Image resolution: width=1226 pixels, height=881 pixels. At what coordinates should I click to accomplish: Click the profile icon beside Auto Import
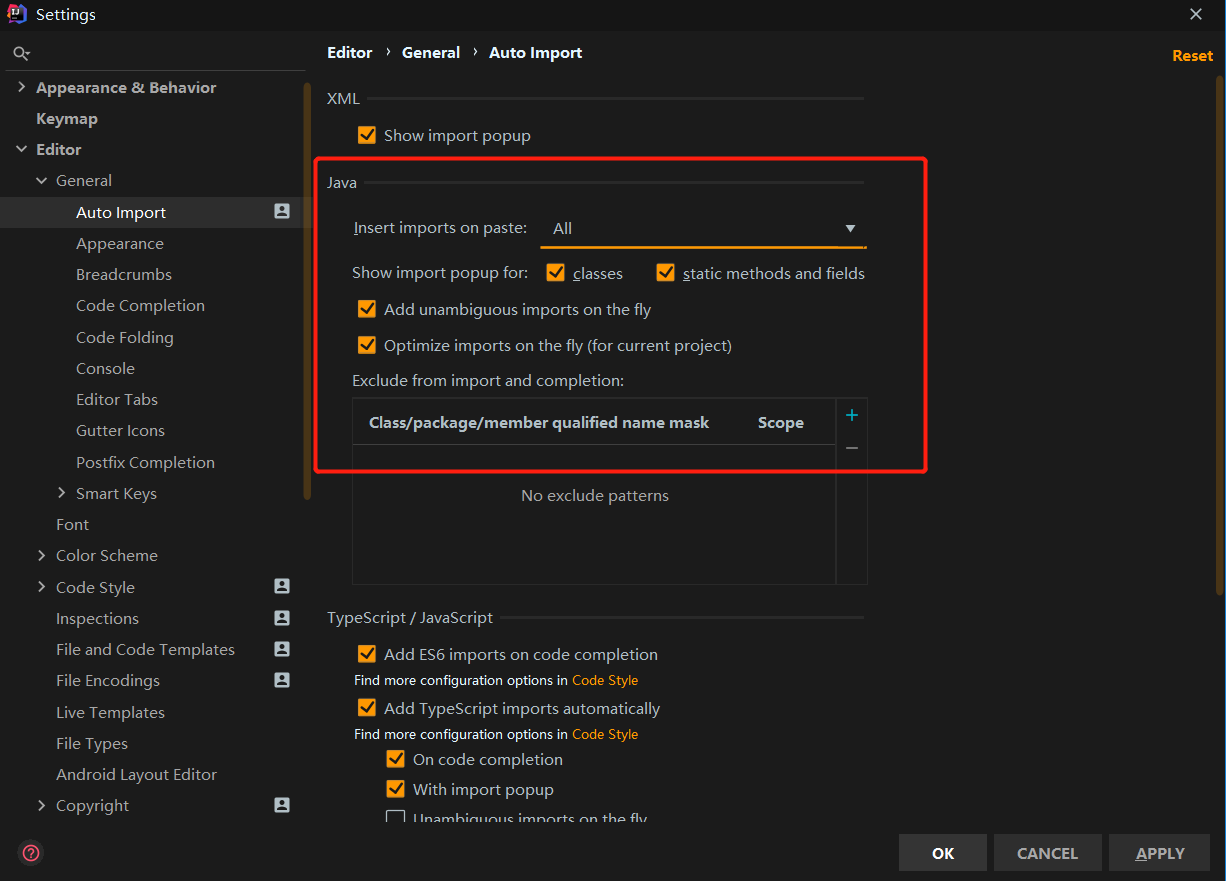[282, 211]
